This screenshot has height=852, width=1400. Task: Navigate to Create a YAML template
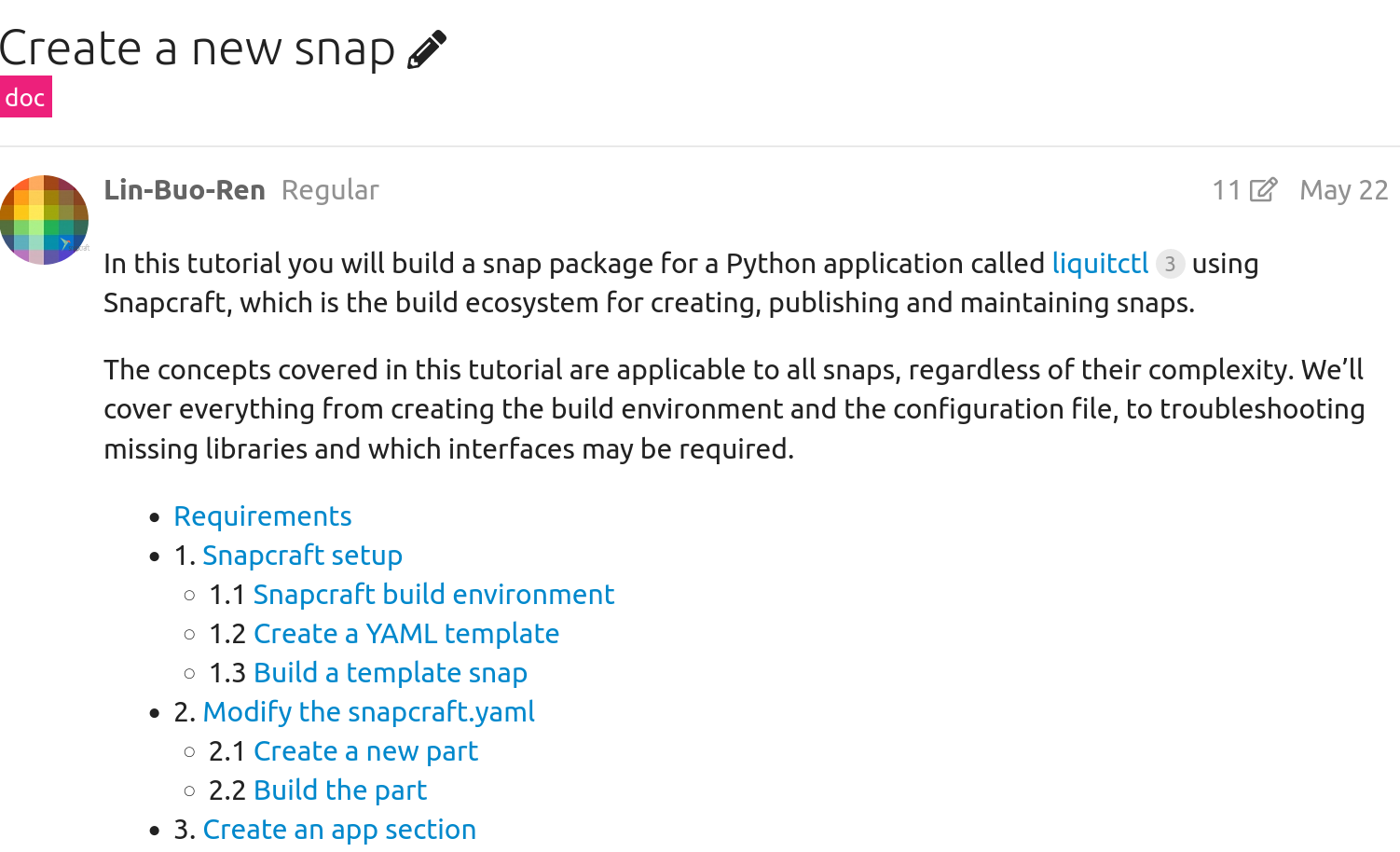pos(406,634)
